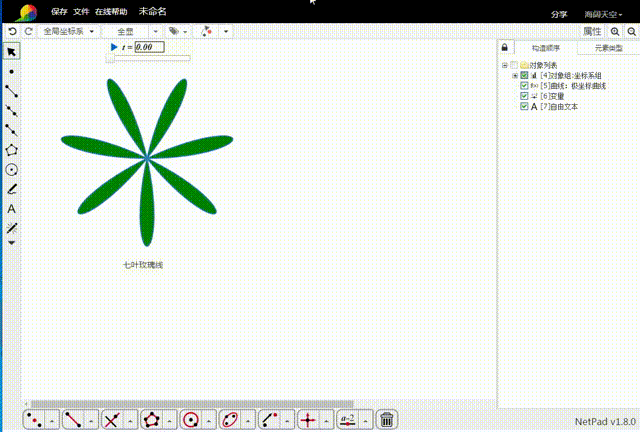Uncheck visibility of [4]对象组:坐标系组

click(524, 75)
